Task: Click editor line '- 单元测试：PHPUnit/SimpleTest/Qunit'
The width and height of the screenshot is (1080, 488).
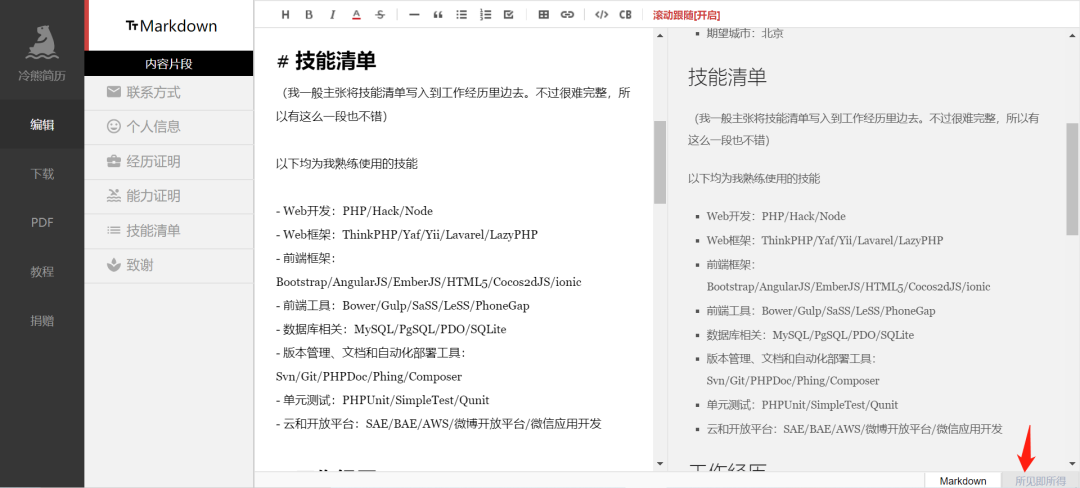Action: pos(382,400)
